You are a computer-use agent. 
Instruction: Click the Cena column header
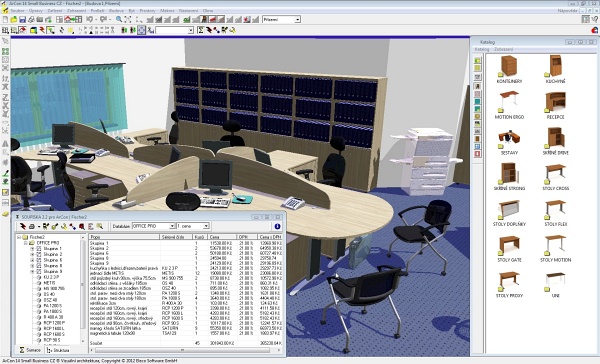tap(223, 237)
